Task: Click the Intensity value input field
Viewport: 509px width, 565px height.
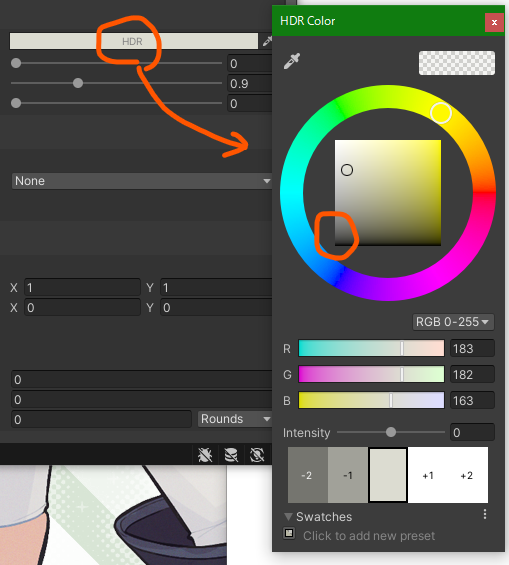Action: coord(472,432)
